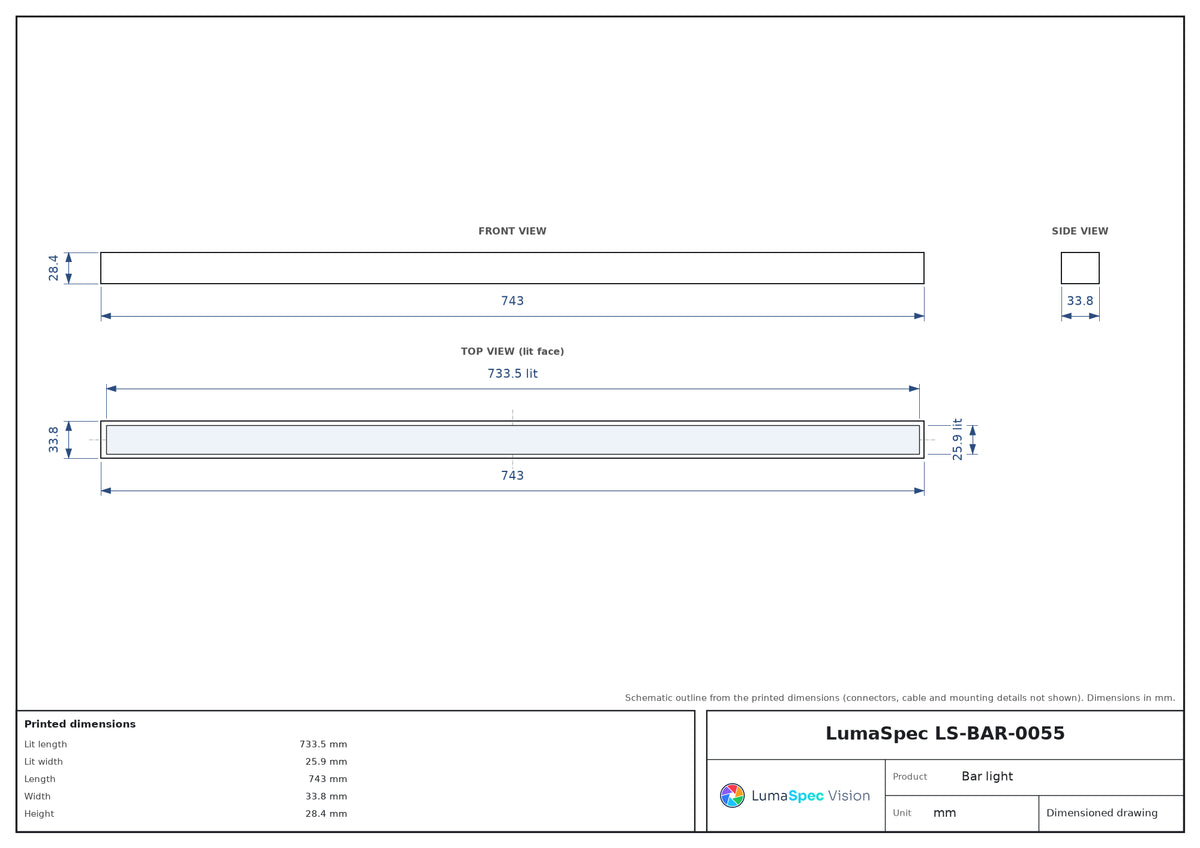The height and width of the screenshot is (848, 1200).
Task: Click the "TOP VIEW (lit face)" label
Action: pos(512,352)
